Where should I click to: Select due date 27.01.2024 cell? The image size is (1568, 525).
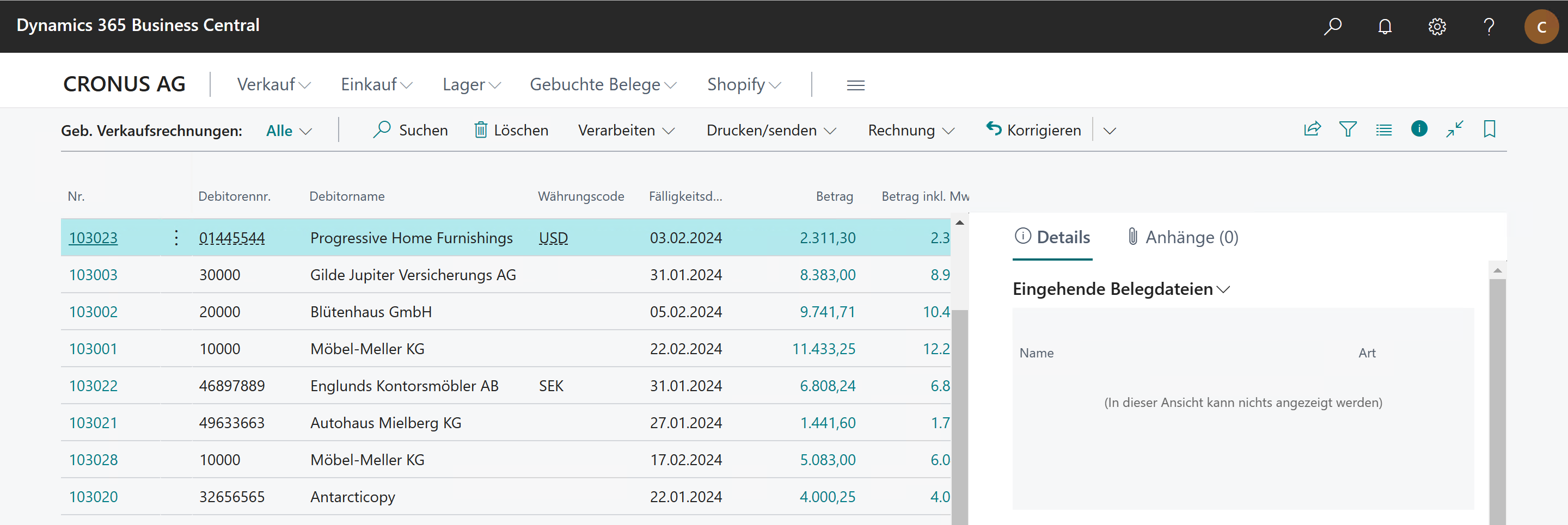[685, 423]
